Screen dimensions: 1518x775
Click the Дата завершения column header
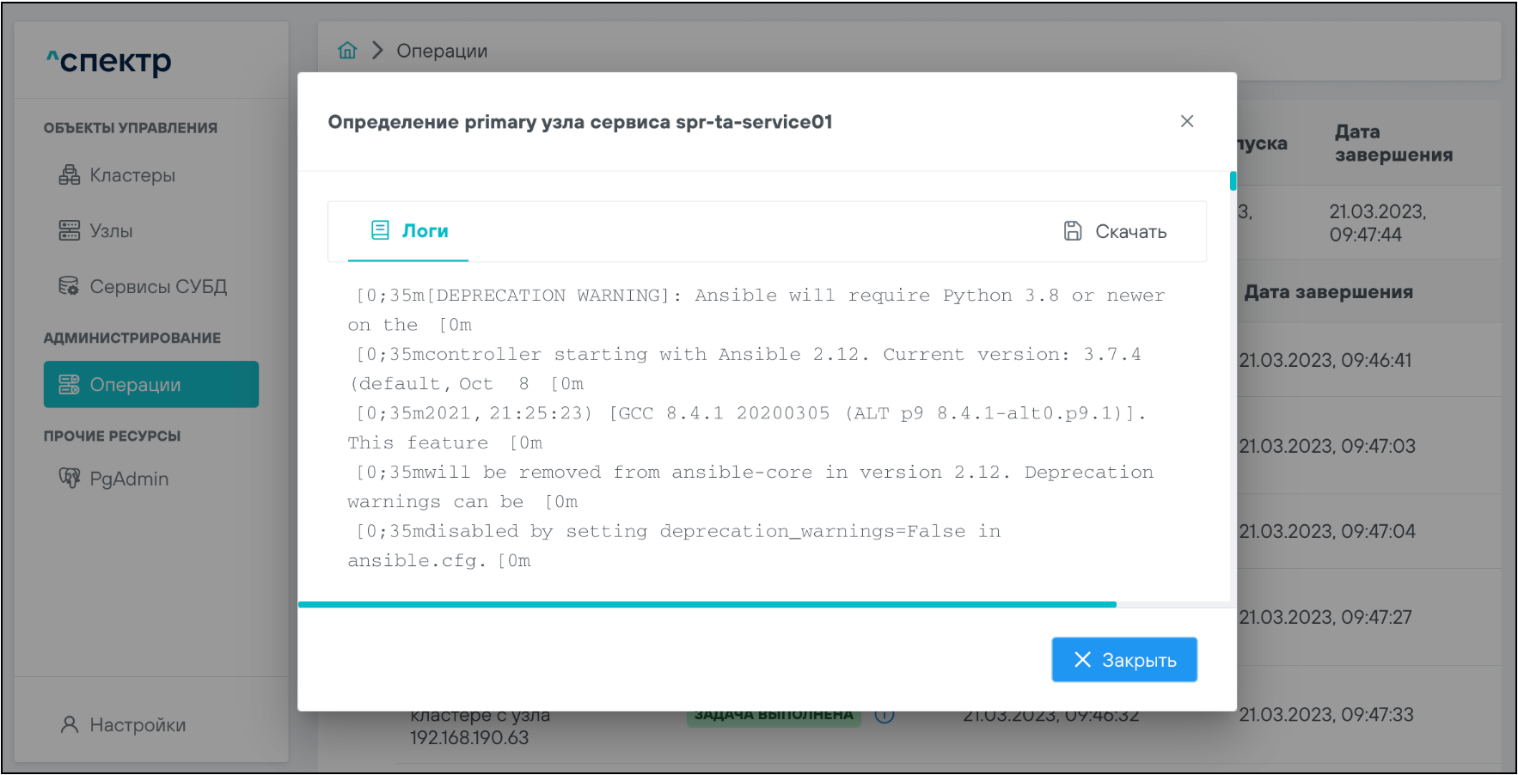(1327, 292)
